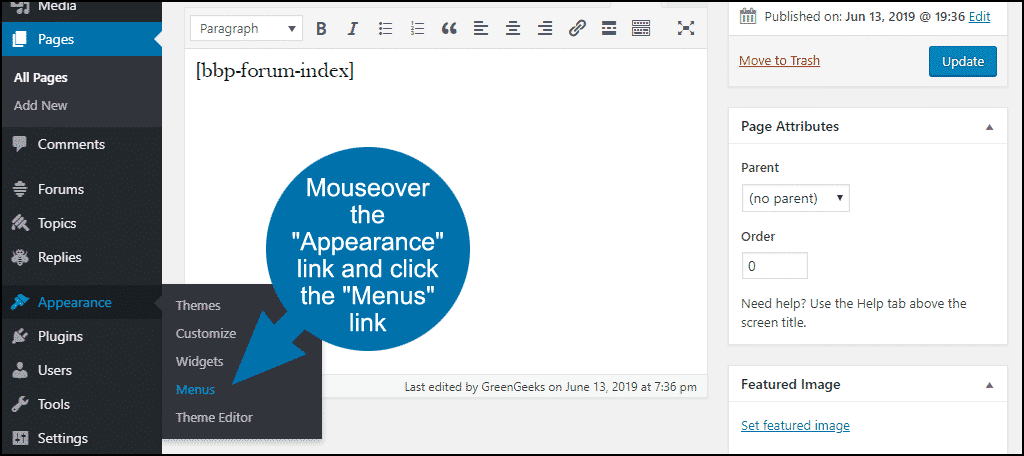Click the Replies sidebar icon

point(20,257)
